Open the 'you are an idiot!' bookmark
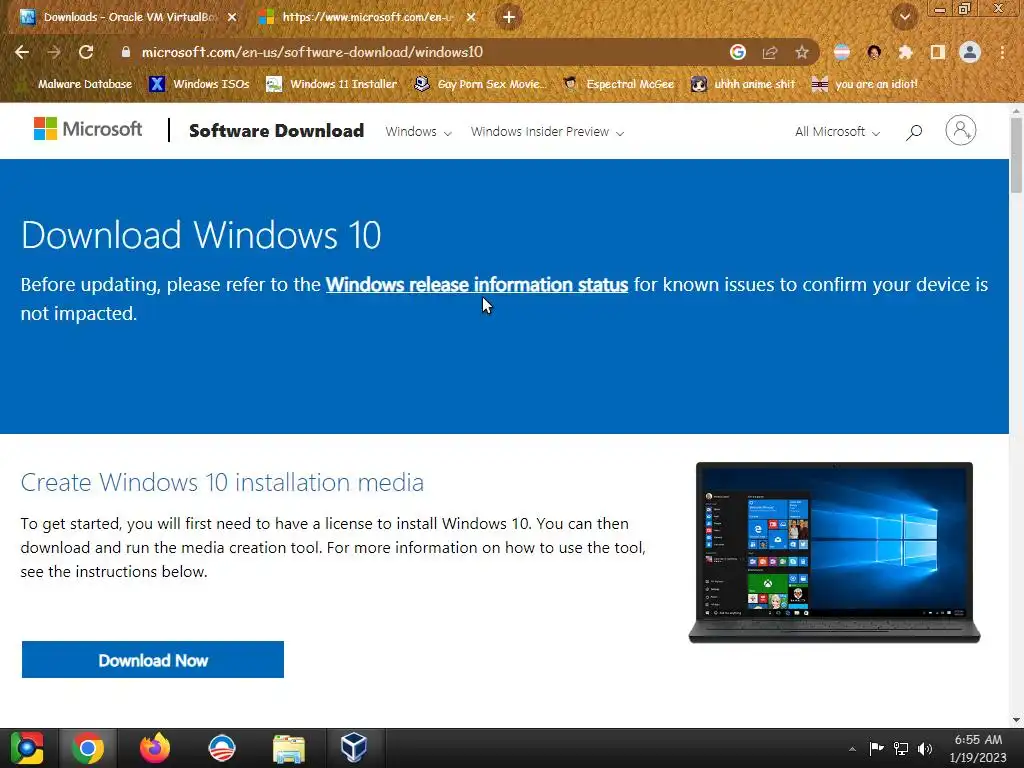The width and height of the screenshot is (1024, 768). tap(864, 84)
